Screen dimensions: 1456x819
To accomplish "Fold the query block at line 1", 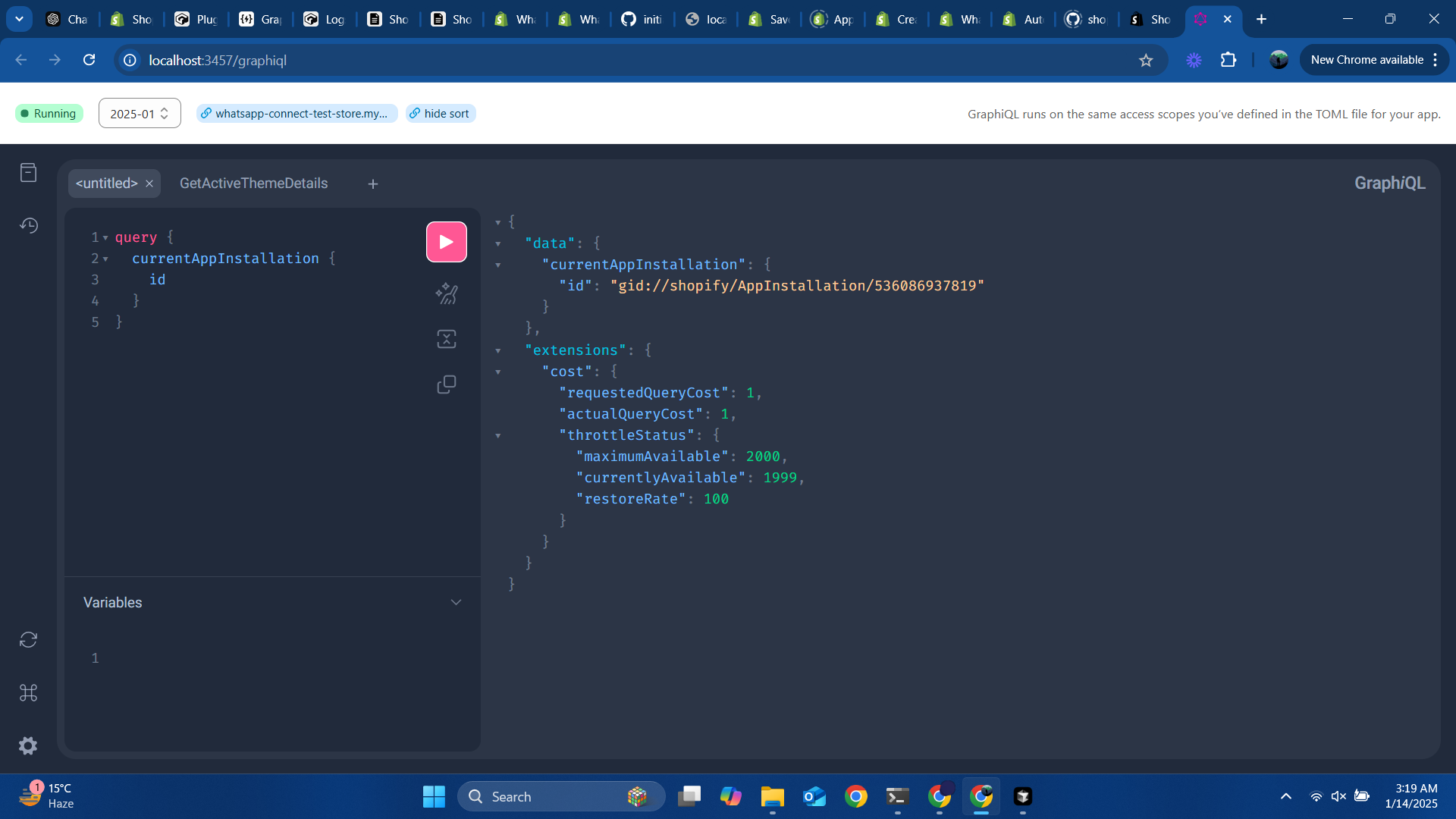I will click(105, 238).
